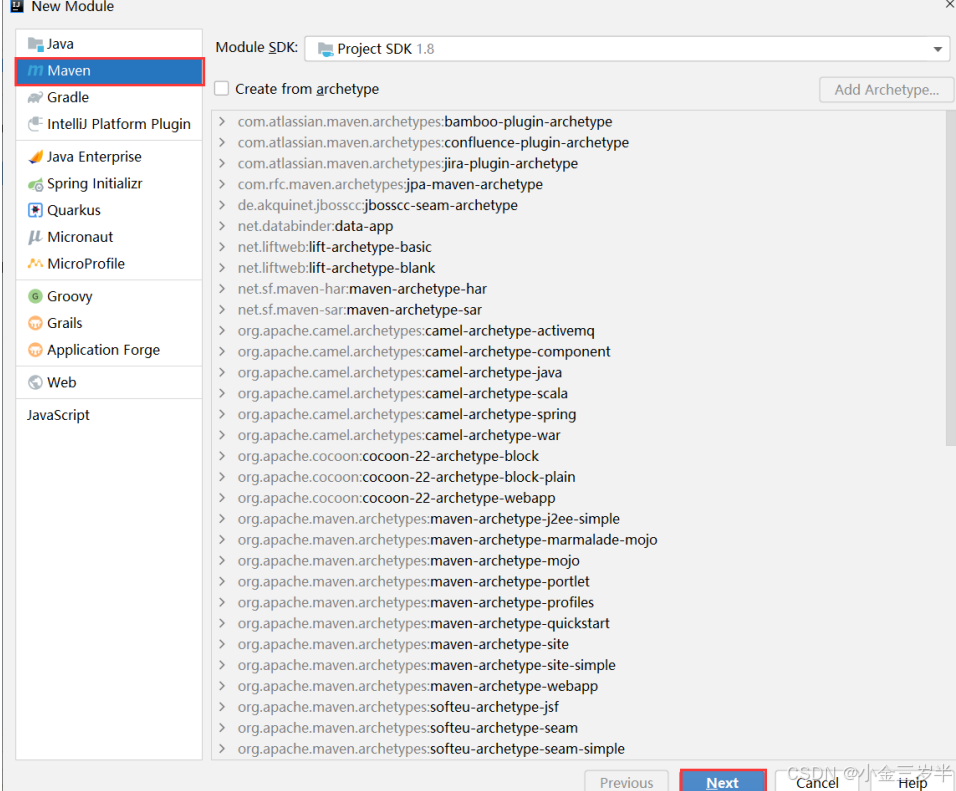Click the Project SDK folder icon
956x791 pixels.
(x=326, y=49)
